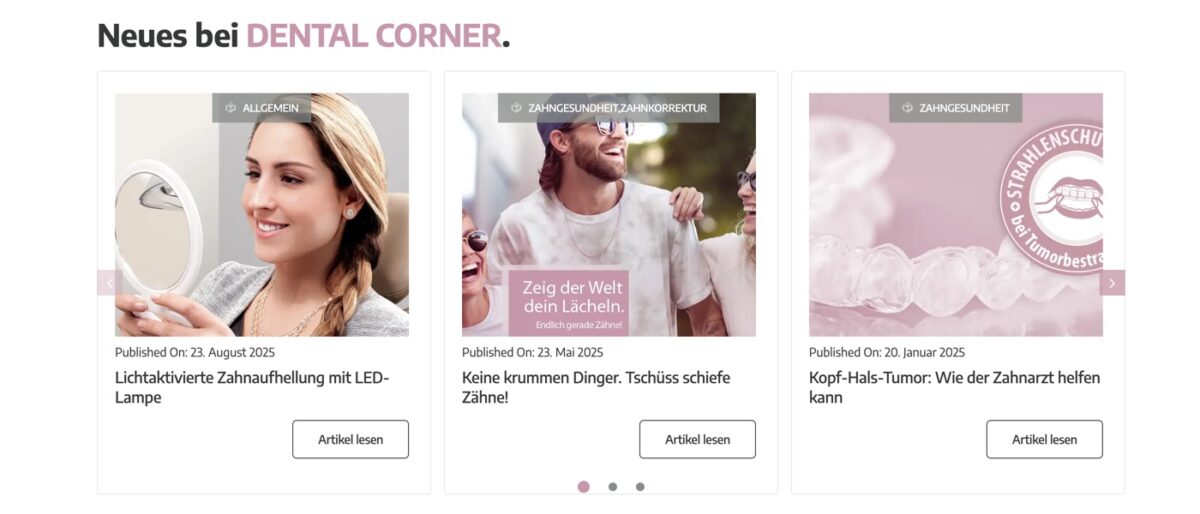Click the previous slide arrow
Viewport: 1200px width, 514px height.
(x=109, y=283)
